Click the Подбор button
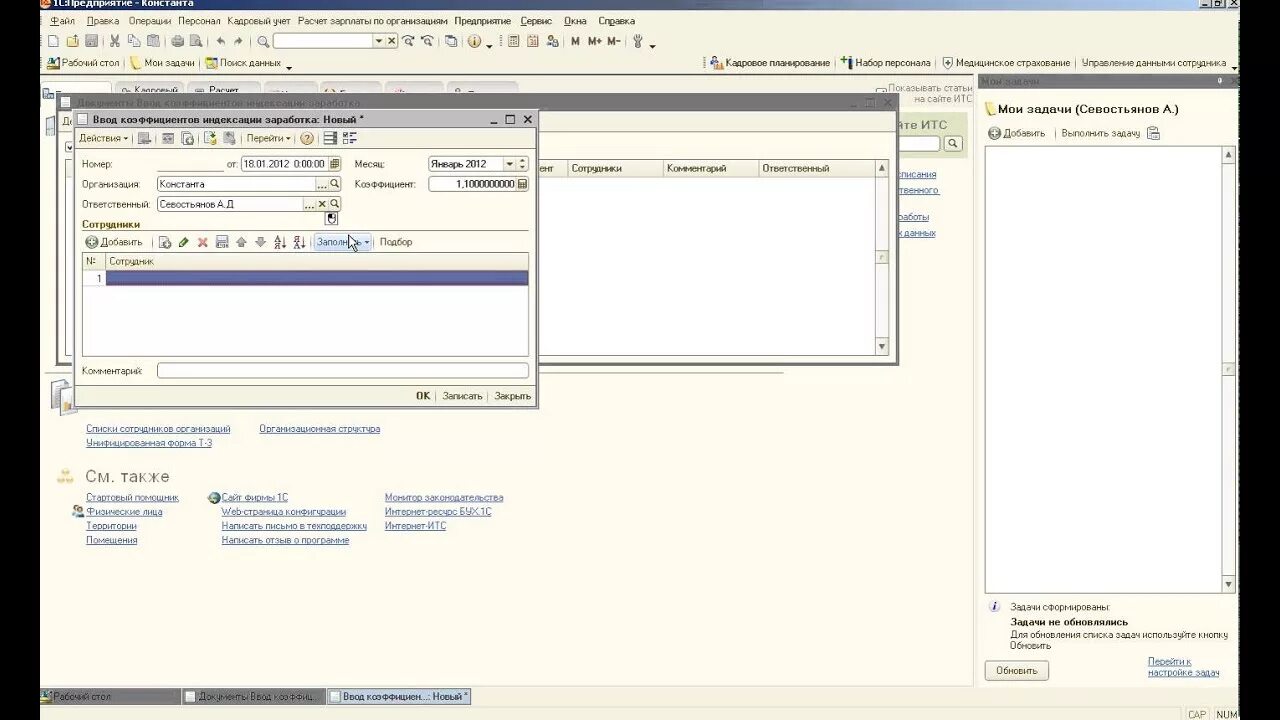1280x720 pixels. (x=396, y=242)
